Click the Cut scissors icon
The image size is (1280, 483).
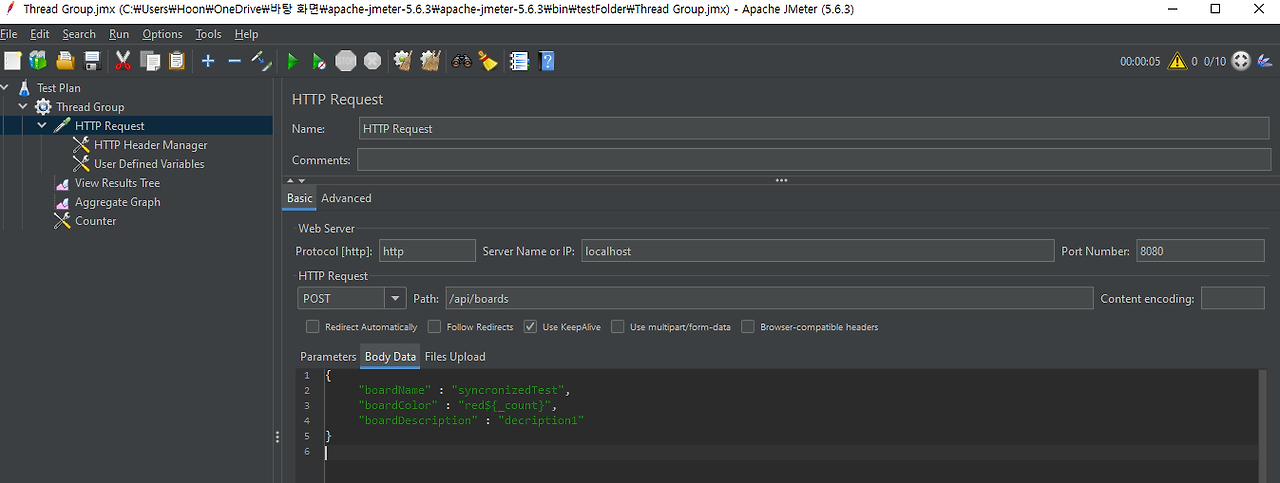click(x=123, y=61)
